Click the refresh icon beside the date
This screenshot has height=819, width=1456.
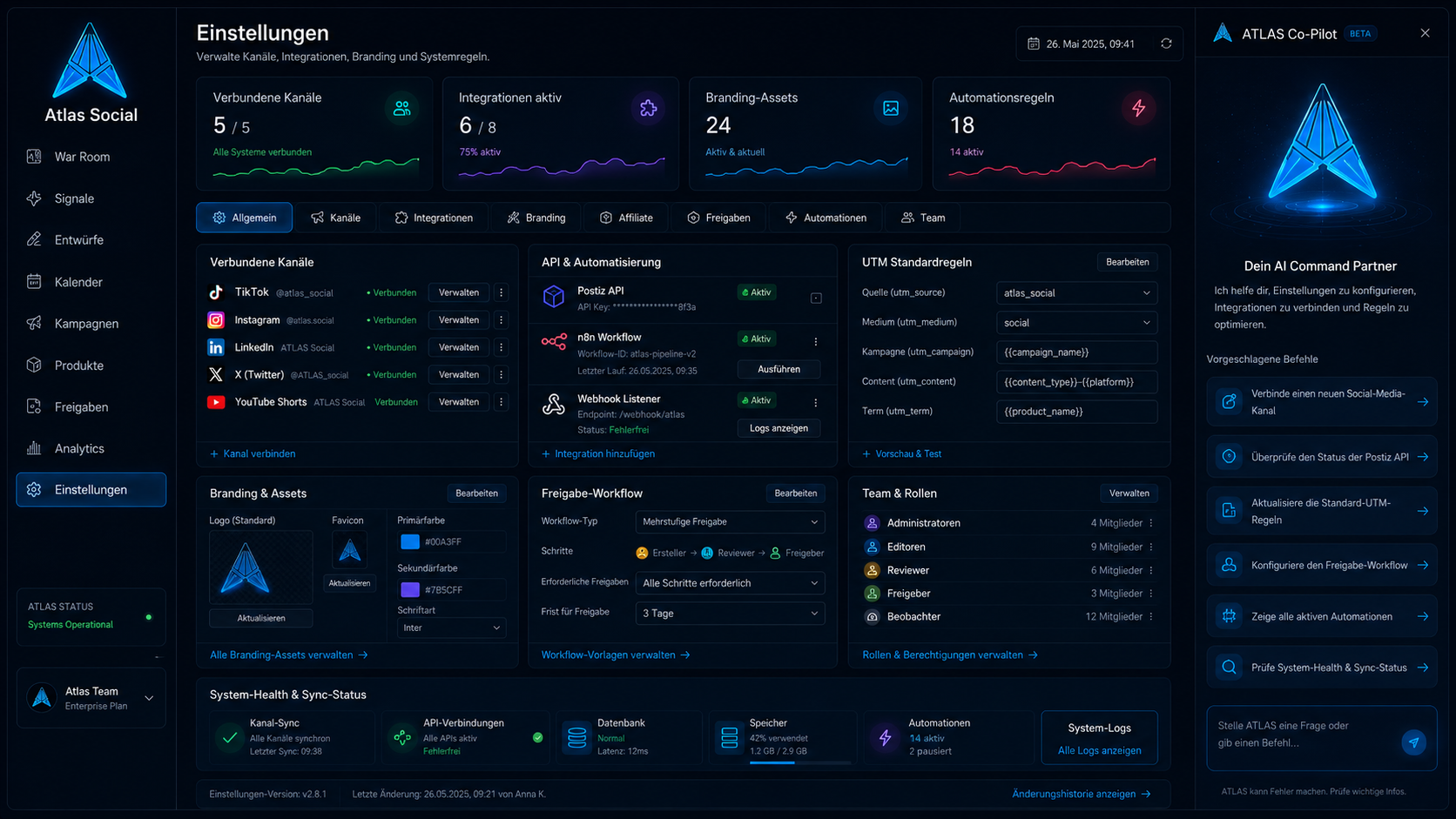click(1166, 44)
